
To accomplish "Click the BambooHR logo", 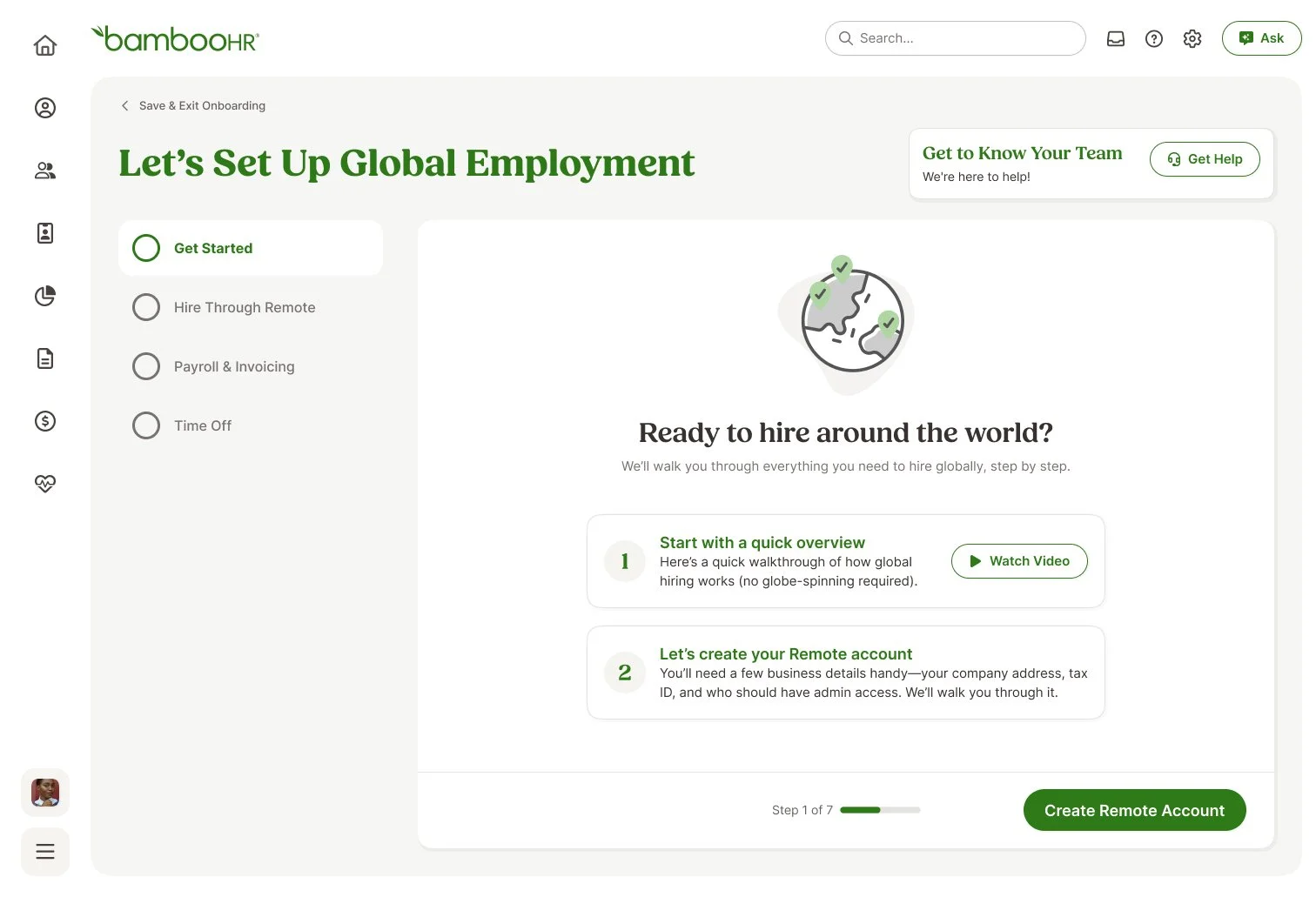I will pos(175,38).
